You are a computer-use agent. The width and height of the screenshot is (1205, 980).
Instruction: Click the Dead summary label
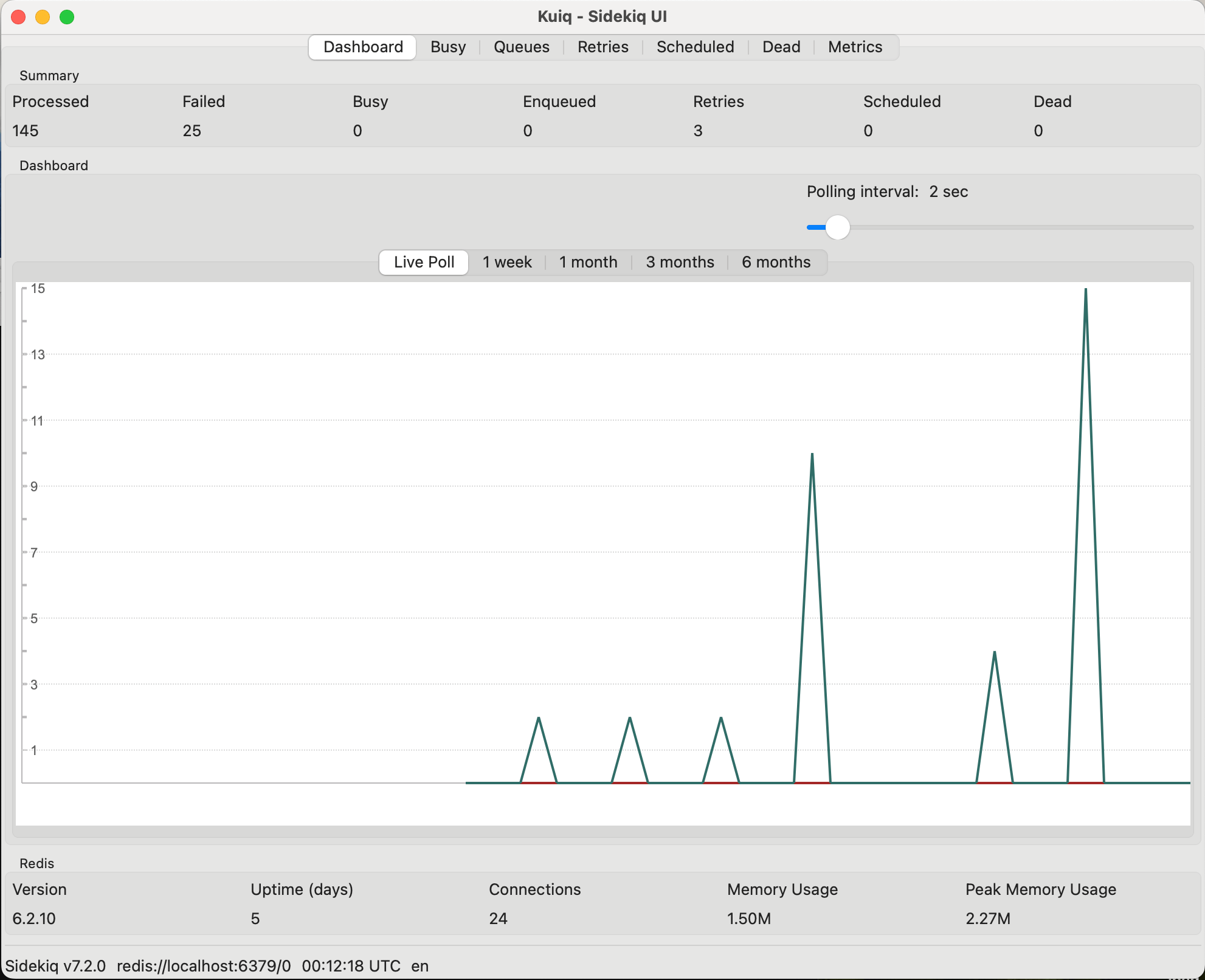(1052, 102)
